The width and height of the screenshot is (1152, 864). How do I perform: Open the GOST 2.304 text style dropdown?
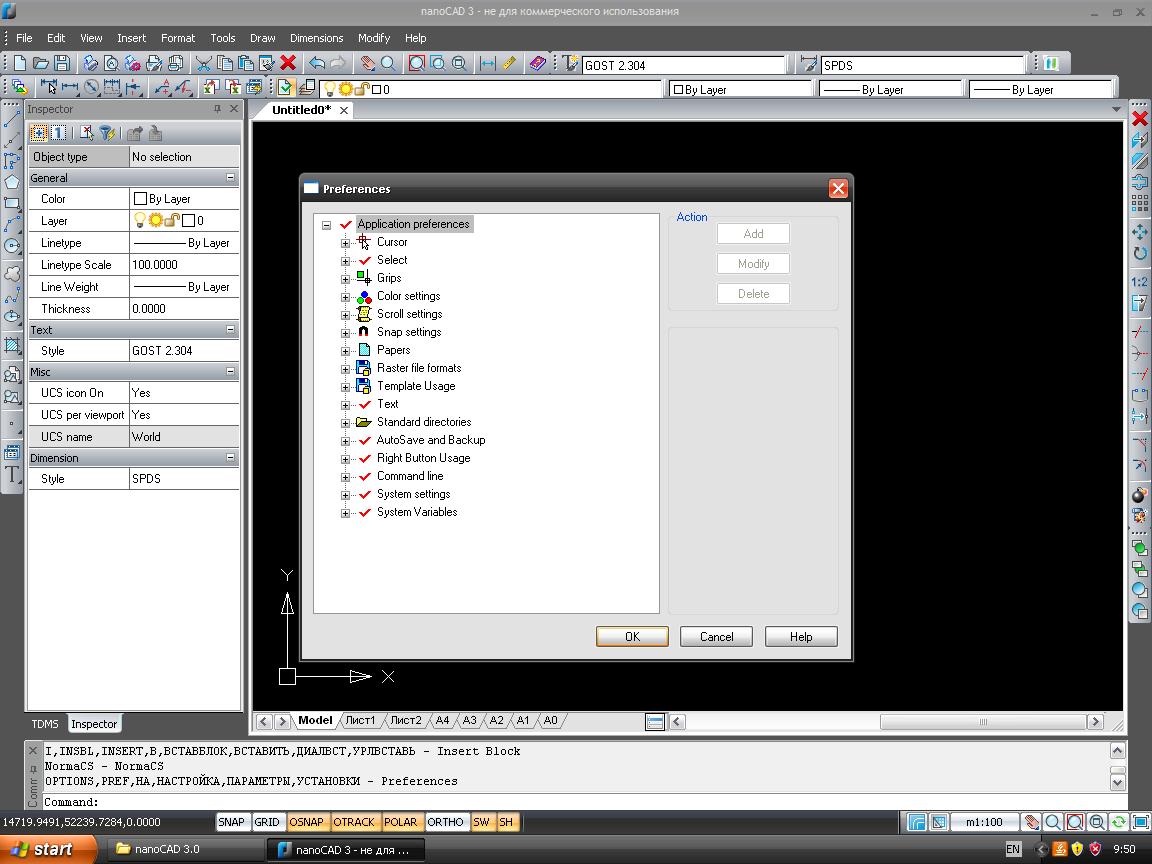[x=684, y=65]
